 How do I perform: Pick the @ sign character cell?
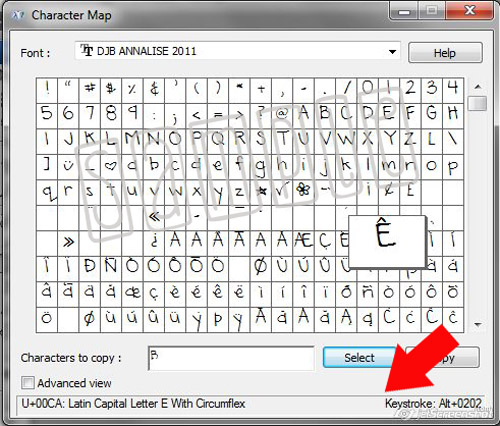282,114
